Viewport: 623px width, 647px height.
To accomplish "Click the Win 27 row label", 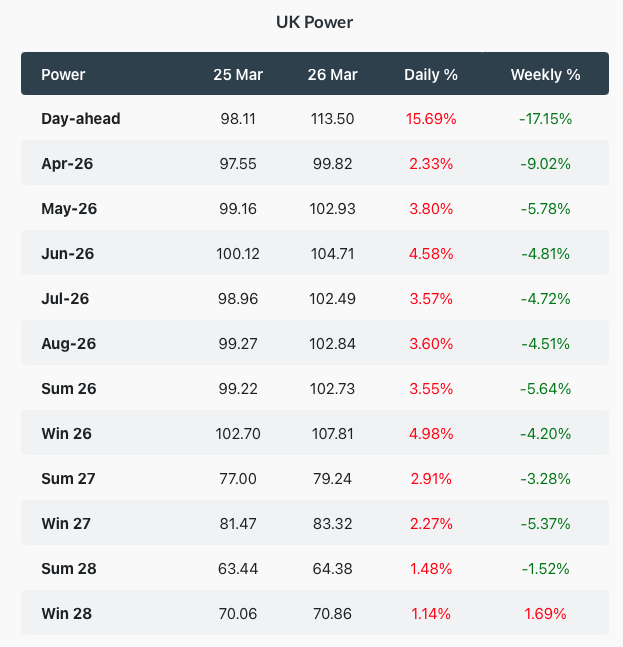I will [68, 524].
